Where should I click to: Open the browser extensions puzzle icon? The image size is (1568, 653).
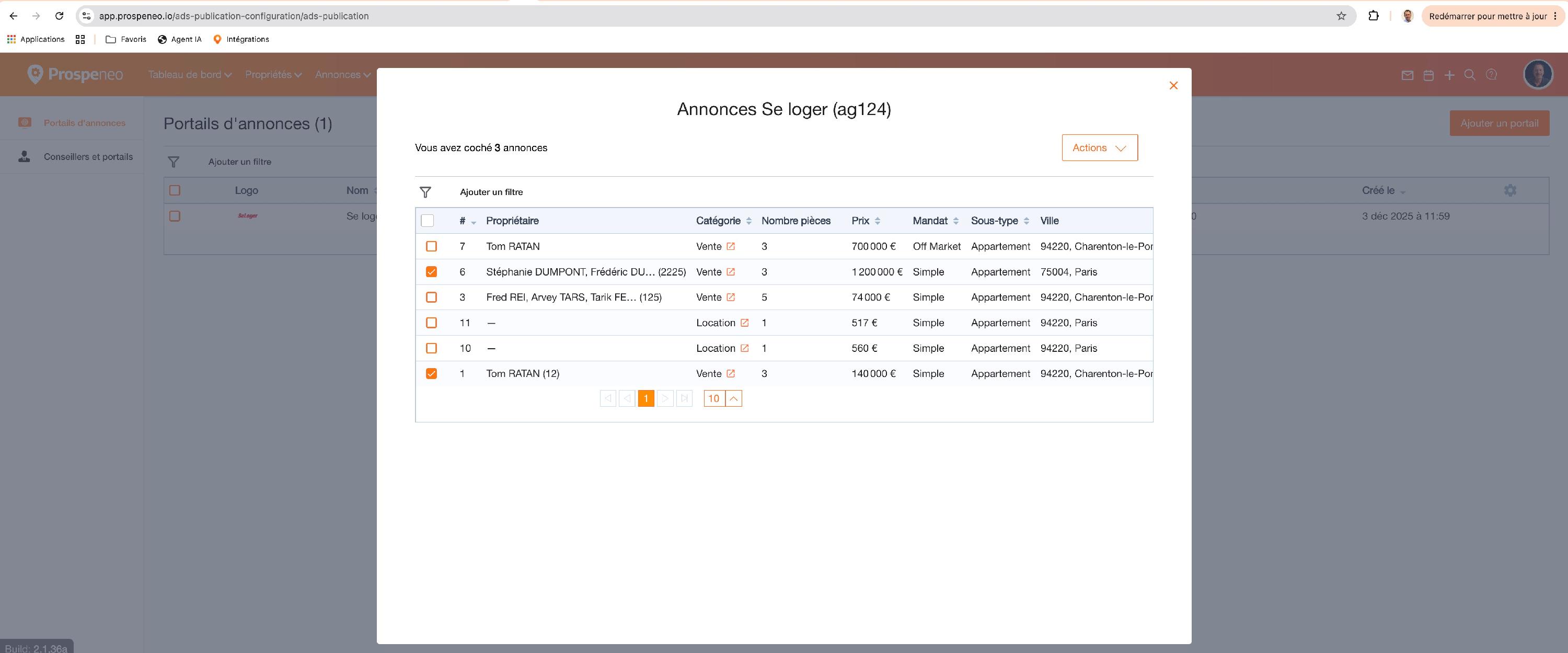pos(1373,16)
